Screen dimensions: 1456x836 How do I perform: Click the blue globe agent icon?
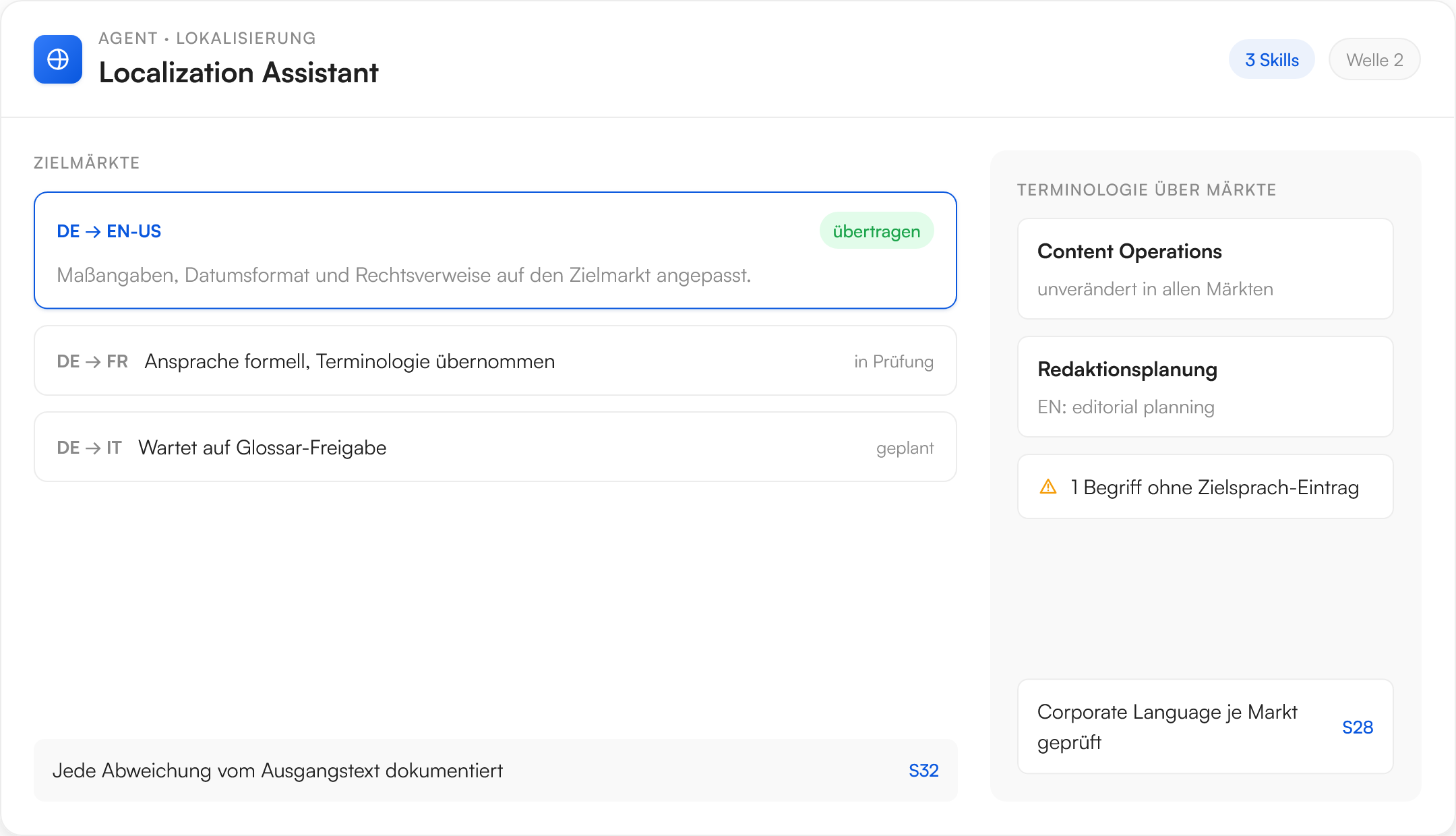[58, 59]
